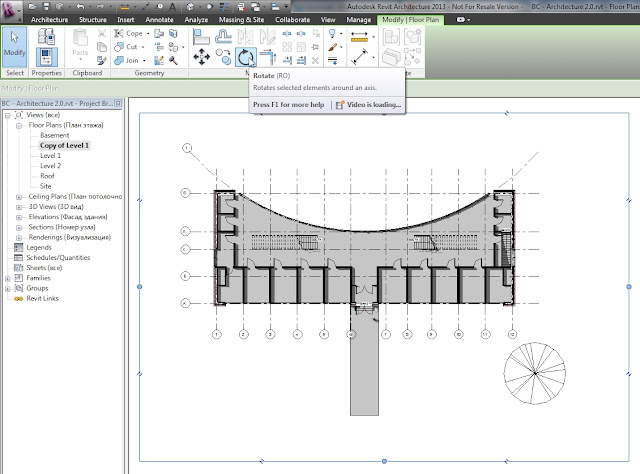Close the Project Browser panel

[x=118, y=103]
